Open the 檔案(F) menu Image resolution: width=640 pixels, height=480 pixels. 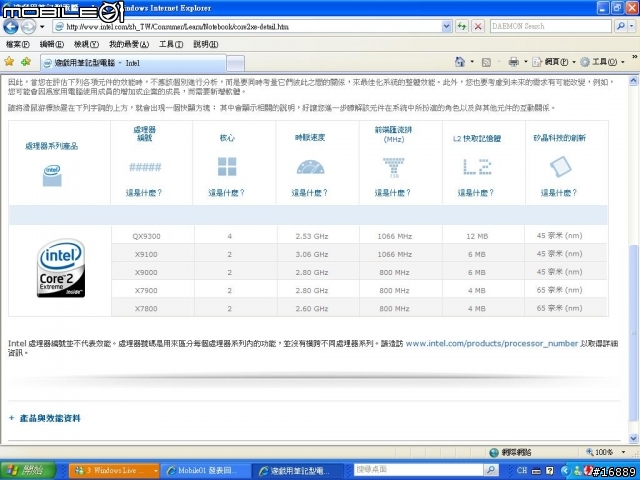click(18, 44)
